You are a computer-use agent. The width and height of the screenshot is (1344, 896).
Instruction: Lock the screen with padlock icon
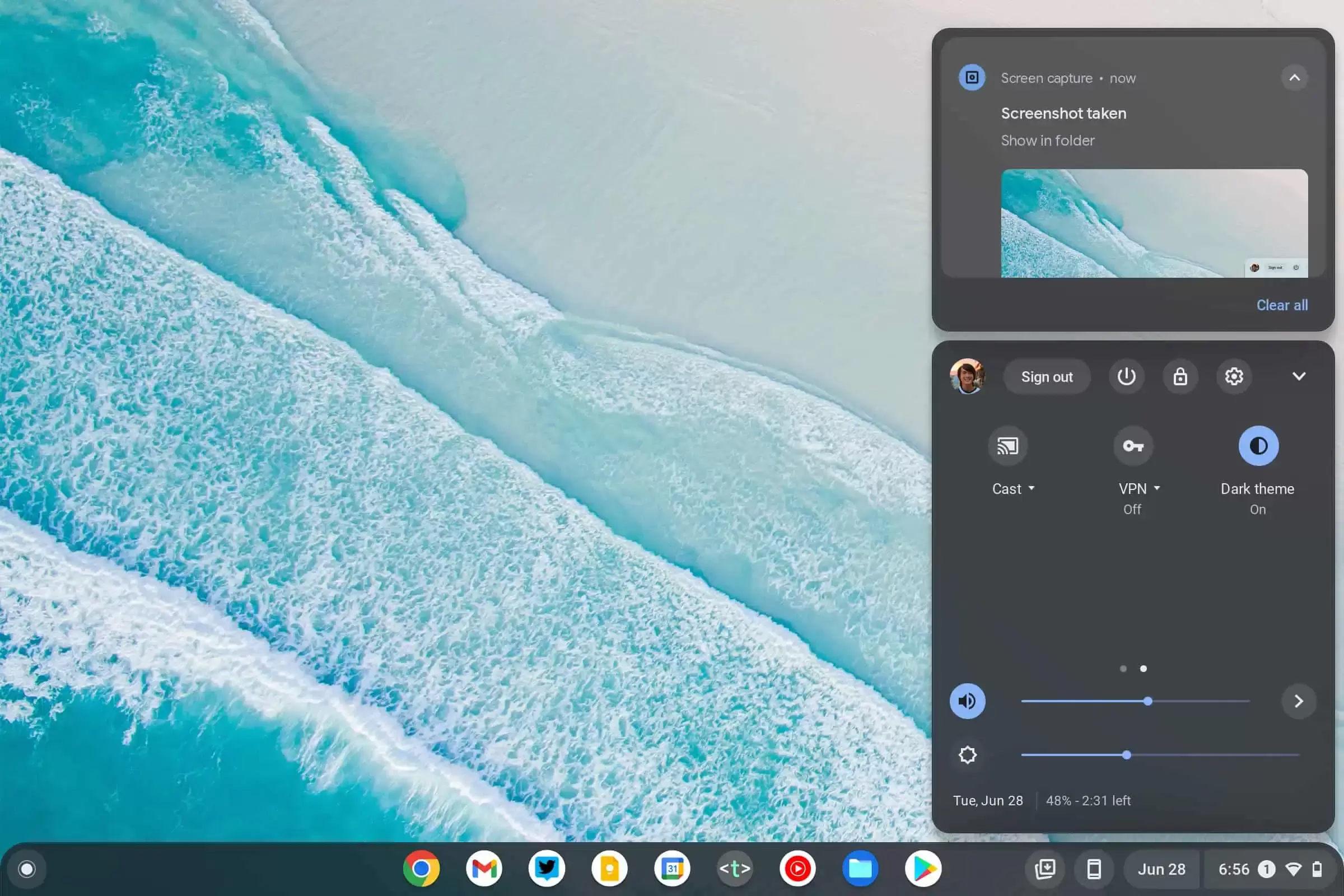click(x=1180, y=376)
